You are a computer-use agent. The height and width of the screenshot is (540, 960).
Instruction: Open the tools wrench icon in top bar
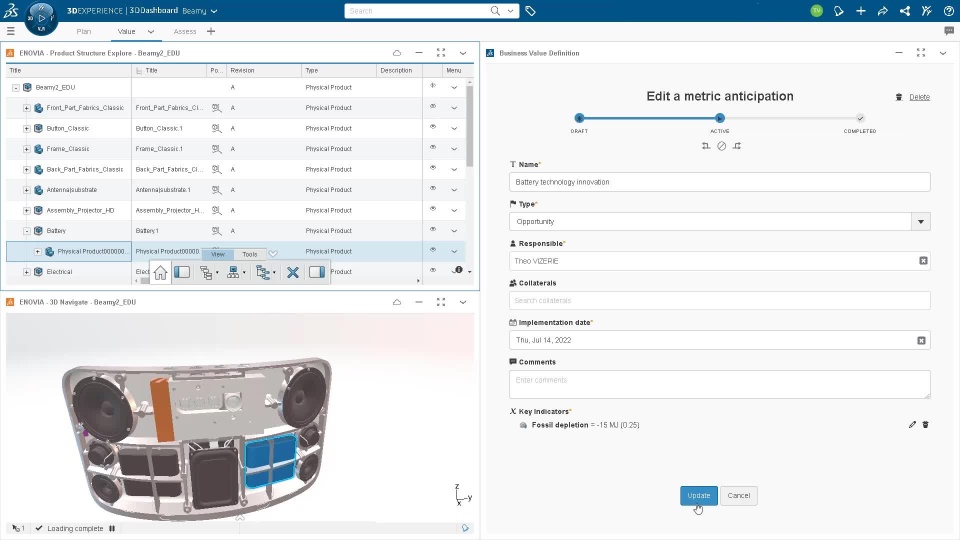(926, 11)
